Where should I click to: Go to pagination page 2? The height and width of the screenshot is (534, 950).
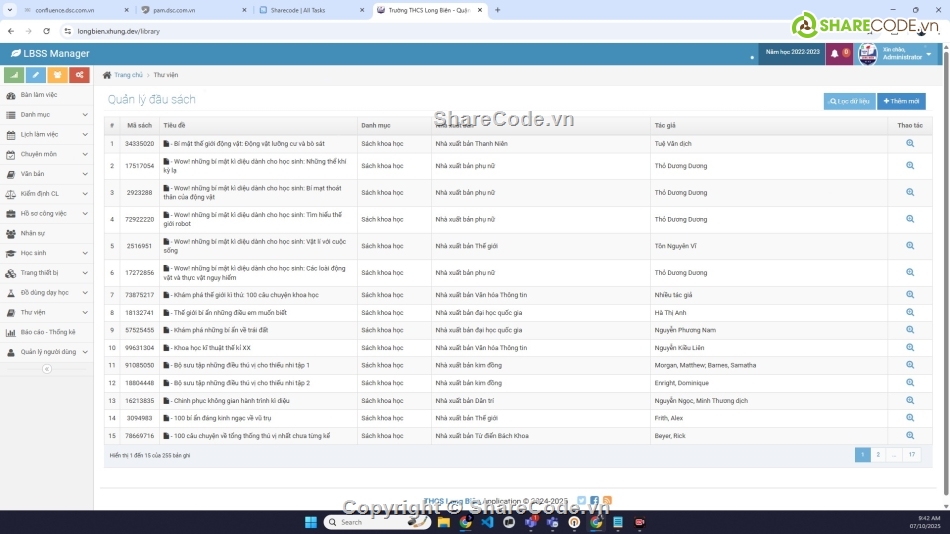[x=878, y=455]
